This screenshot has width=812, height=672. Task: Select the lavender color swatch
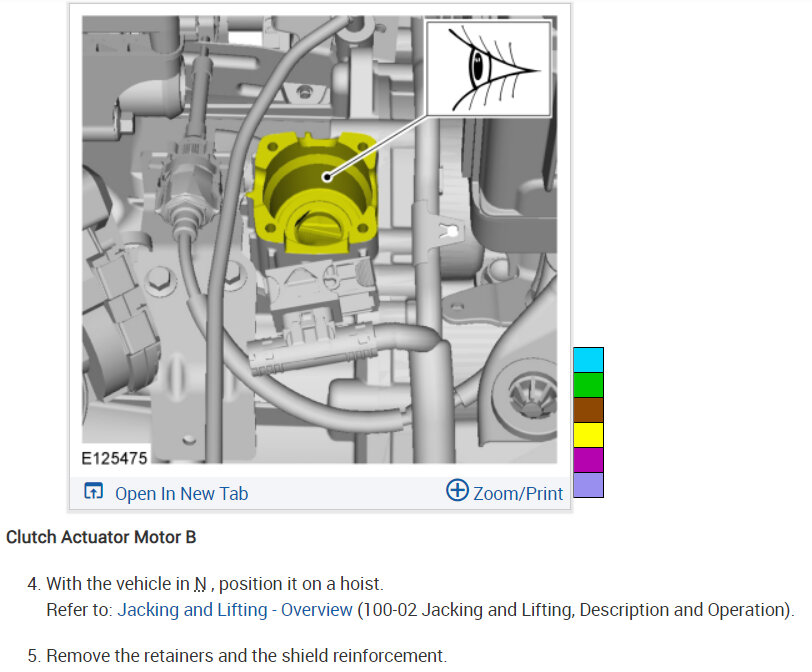point(588,485)
